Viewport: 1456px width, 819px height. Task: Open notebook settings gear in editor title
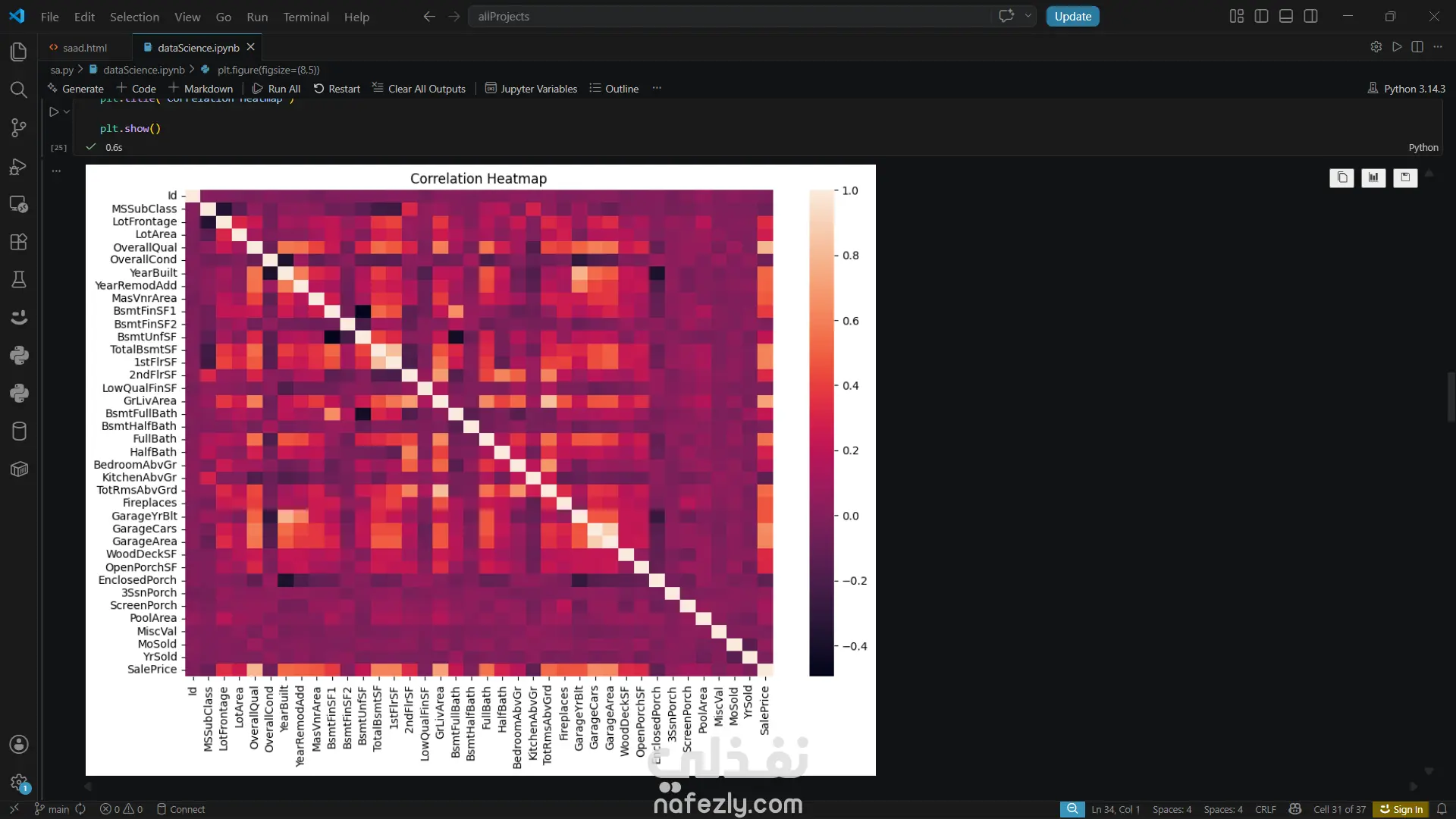pyautogui.click(x=1376, y=47)
